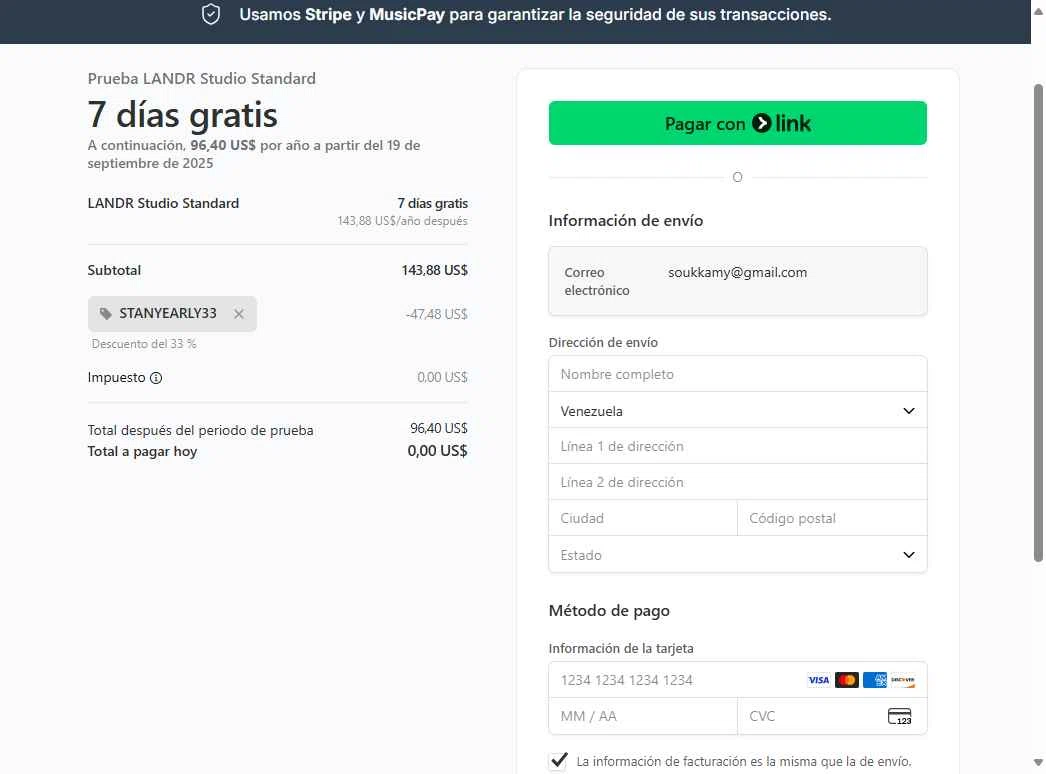The image size is (1046, 774).
Task: Click the Línea 2 de dirección field
Action: pos(737,482)
